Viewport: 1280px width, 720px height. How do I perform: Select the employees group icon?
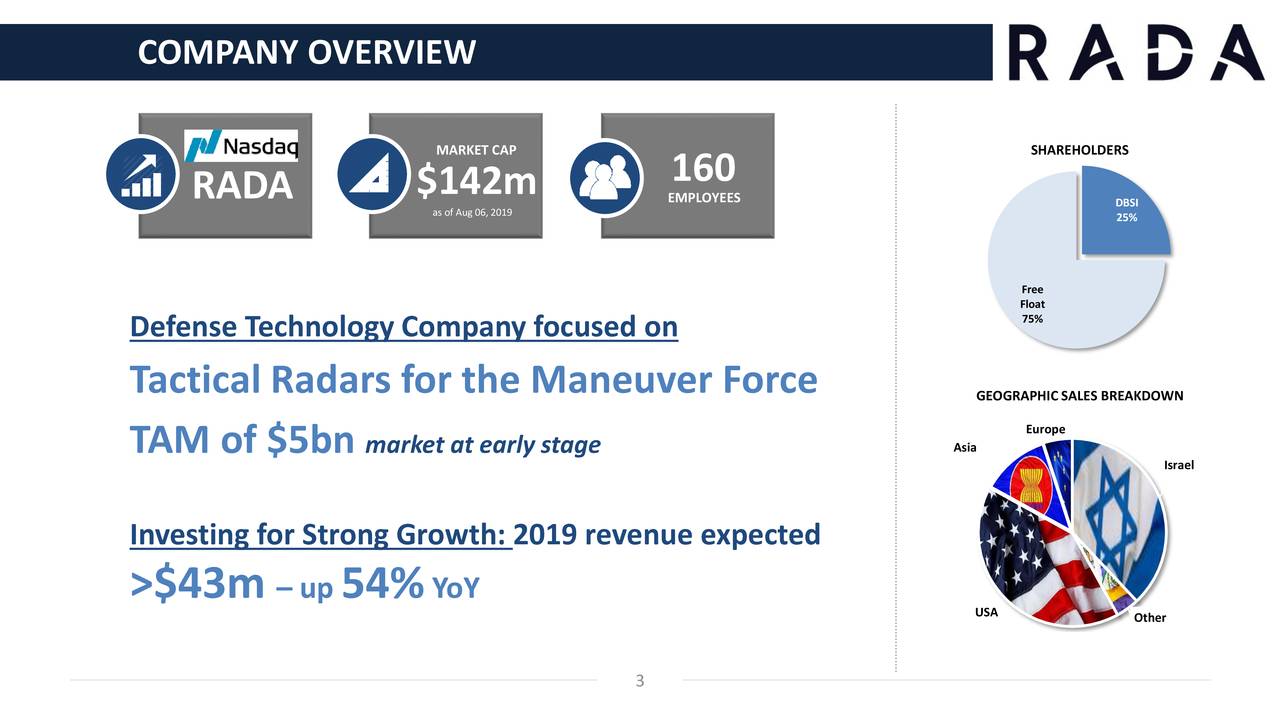pyautogui.click(x=606, y=176)
